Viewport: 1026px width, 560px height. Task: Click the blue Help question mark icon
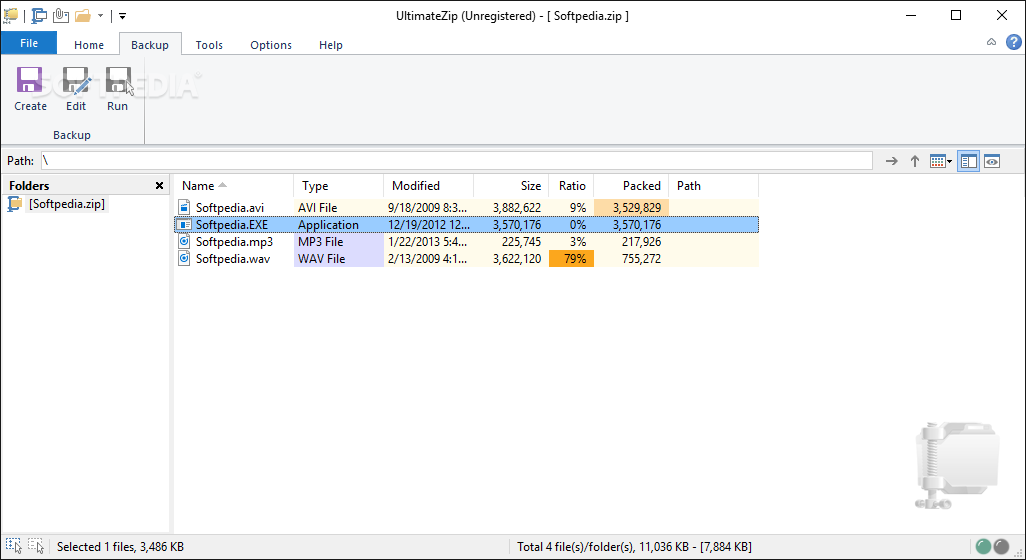pos(1014,43)
